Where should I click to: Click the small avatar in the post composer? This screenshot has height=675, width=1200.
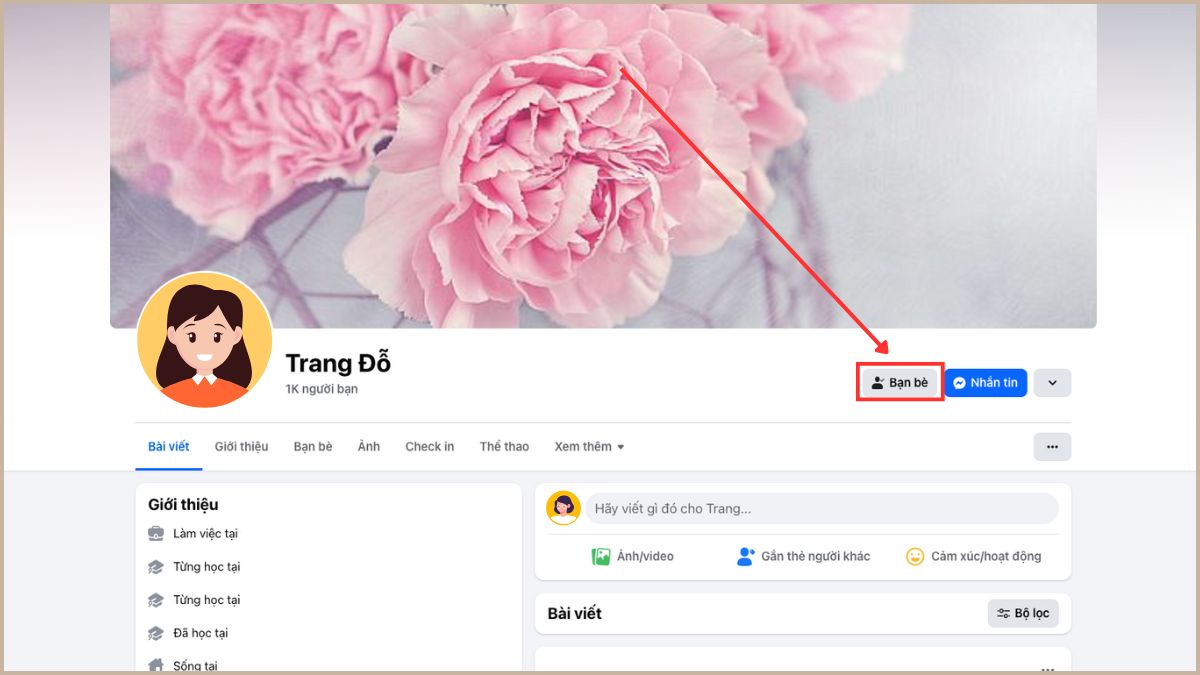563,508
